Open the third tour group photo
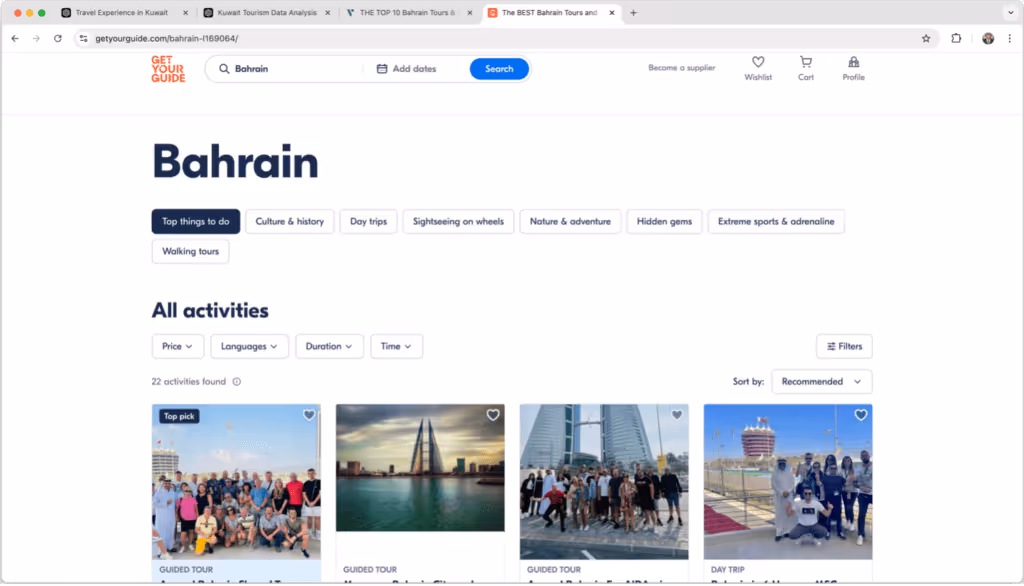The image size is (1024, 586). (604, 481)
